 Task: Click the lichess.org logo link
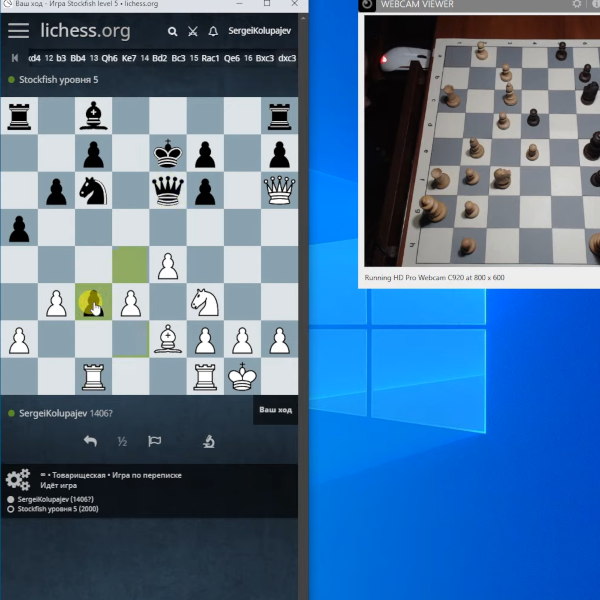[85, 31]
